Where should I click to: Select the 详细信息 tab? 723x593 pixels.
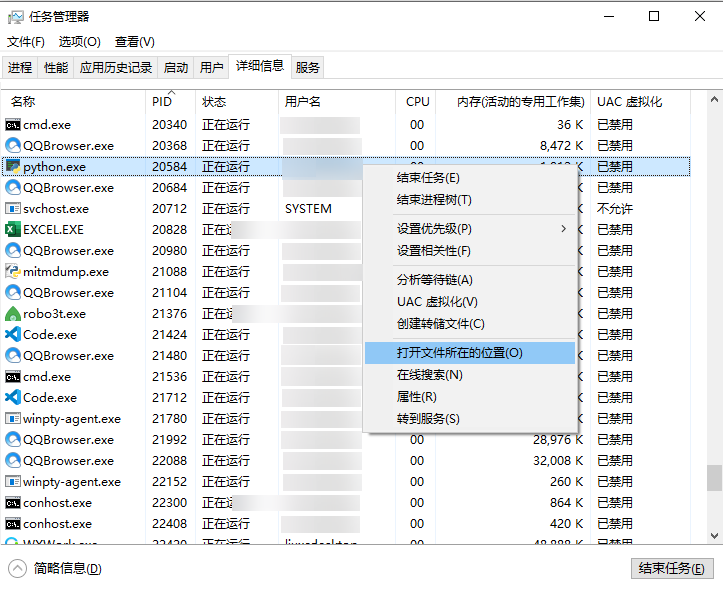(x=260, y=66)
